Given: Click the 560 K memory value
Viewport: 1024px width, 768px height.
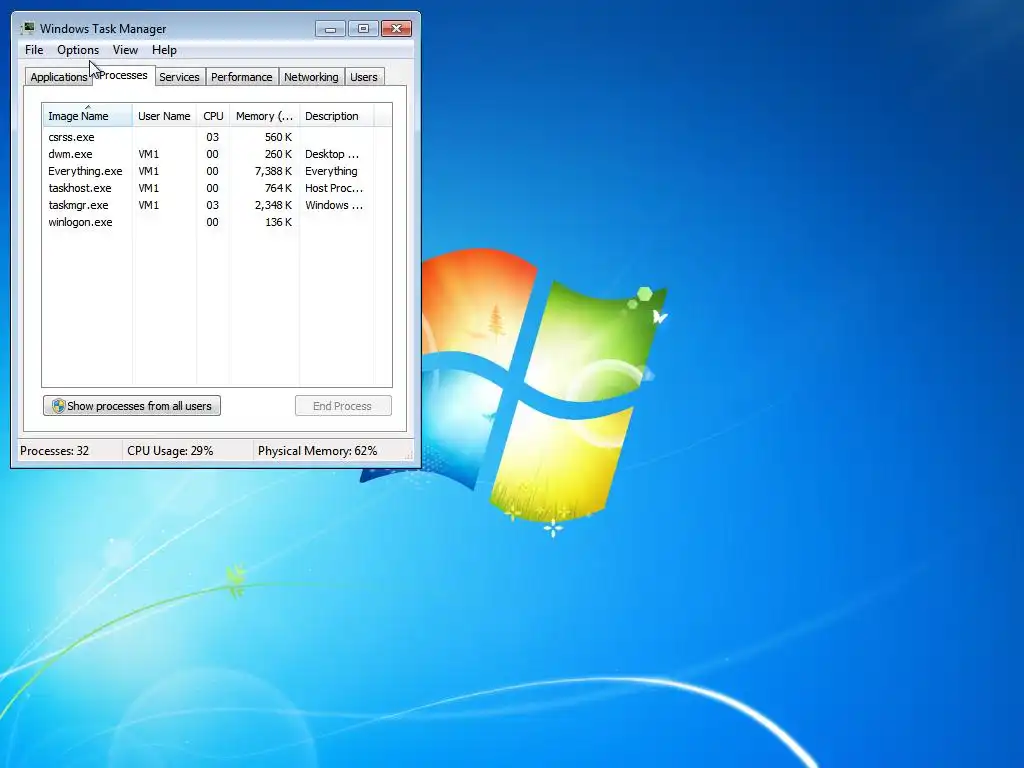Looking at the screenshot, I should click(278, 137).
